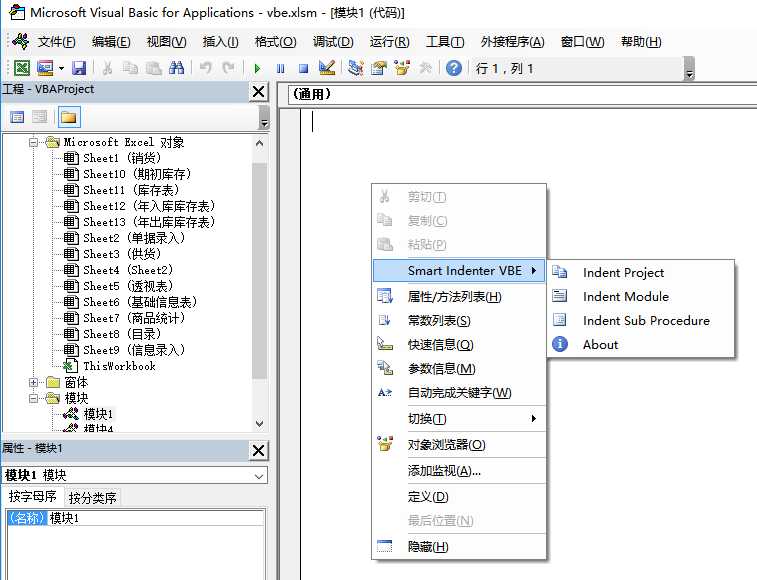Click the project tree scroll down arrow
The image size is (757, 580).
tap(259, 424)
